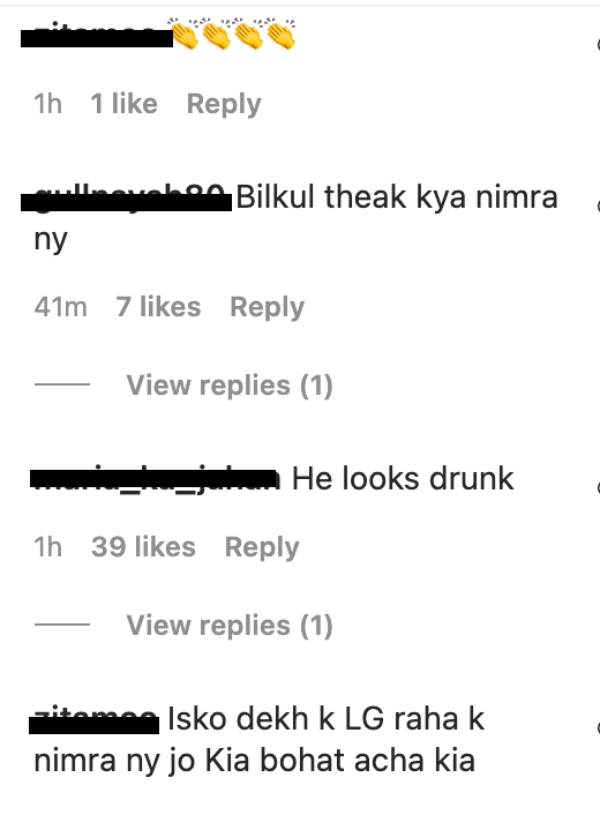Show who gave 39 likes
The height and width of the screenshot is (815, 600).
(144, 547)
